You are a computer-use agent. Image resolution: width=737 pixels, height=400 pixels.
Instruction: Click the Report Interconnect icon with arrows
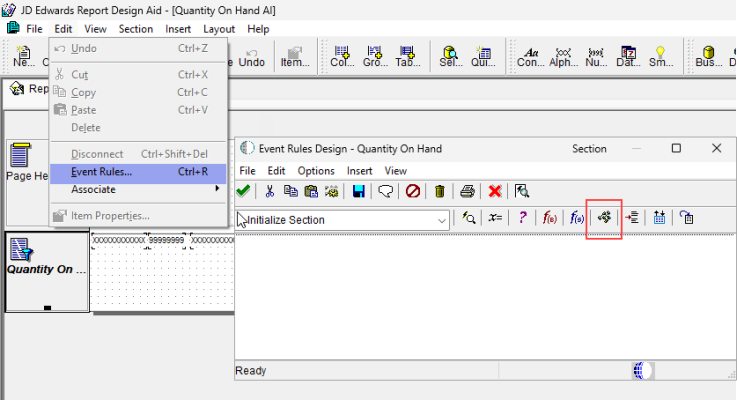click(x=604, y=218)
